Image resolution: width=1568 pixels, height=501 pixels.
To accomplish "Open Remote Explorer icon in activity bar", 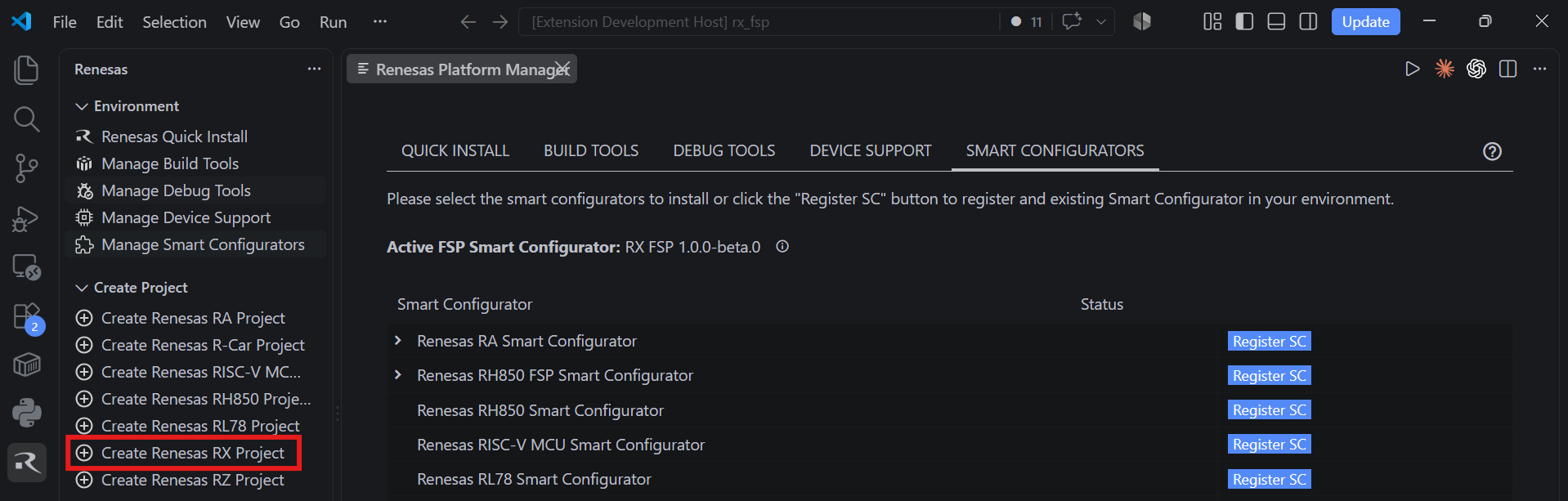I will 26,267.
